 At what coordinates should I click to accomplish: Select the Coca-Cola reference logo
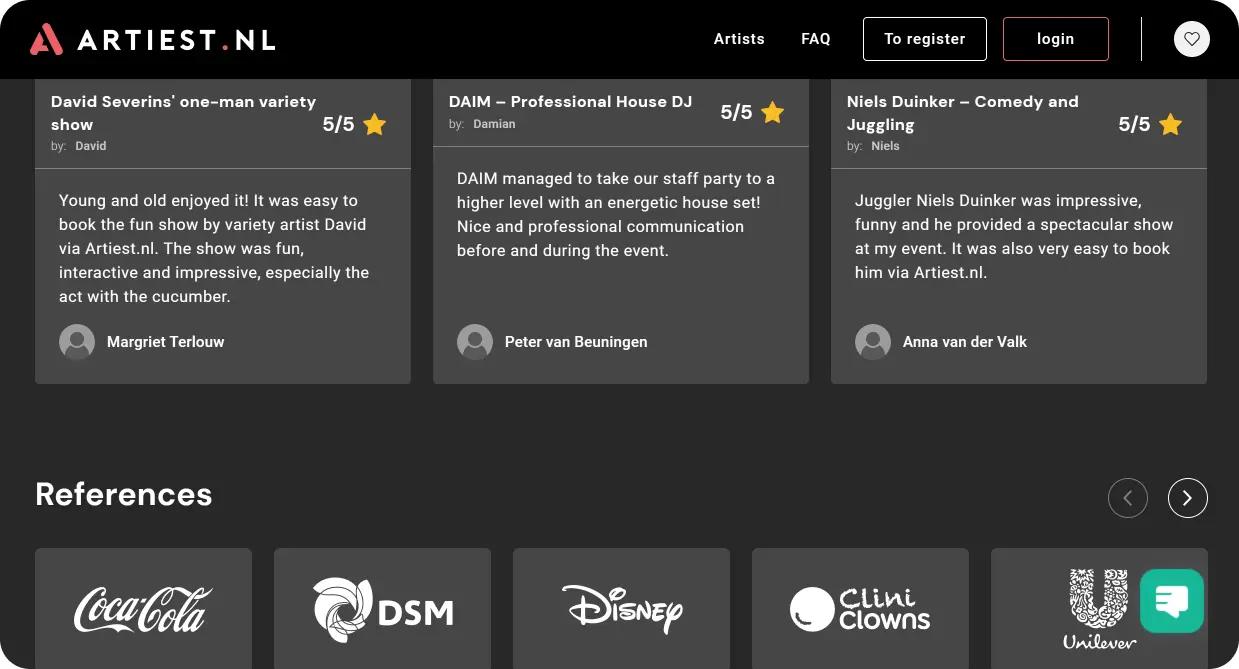tap(143, 608)
